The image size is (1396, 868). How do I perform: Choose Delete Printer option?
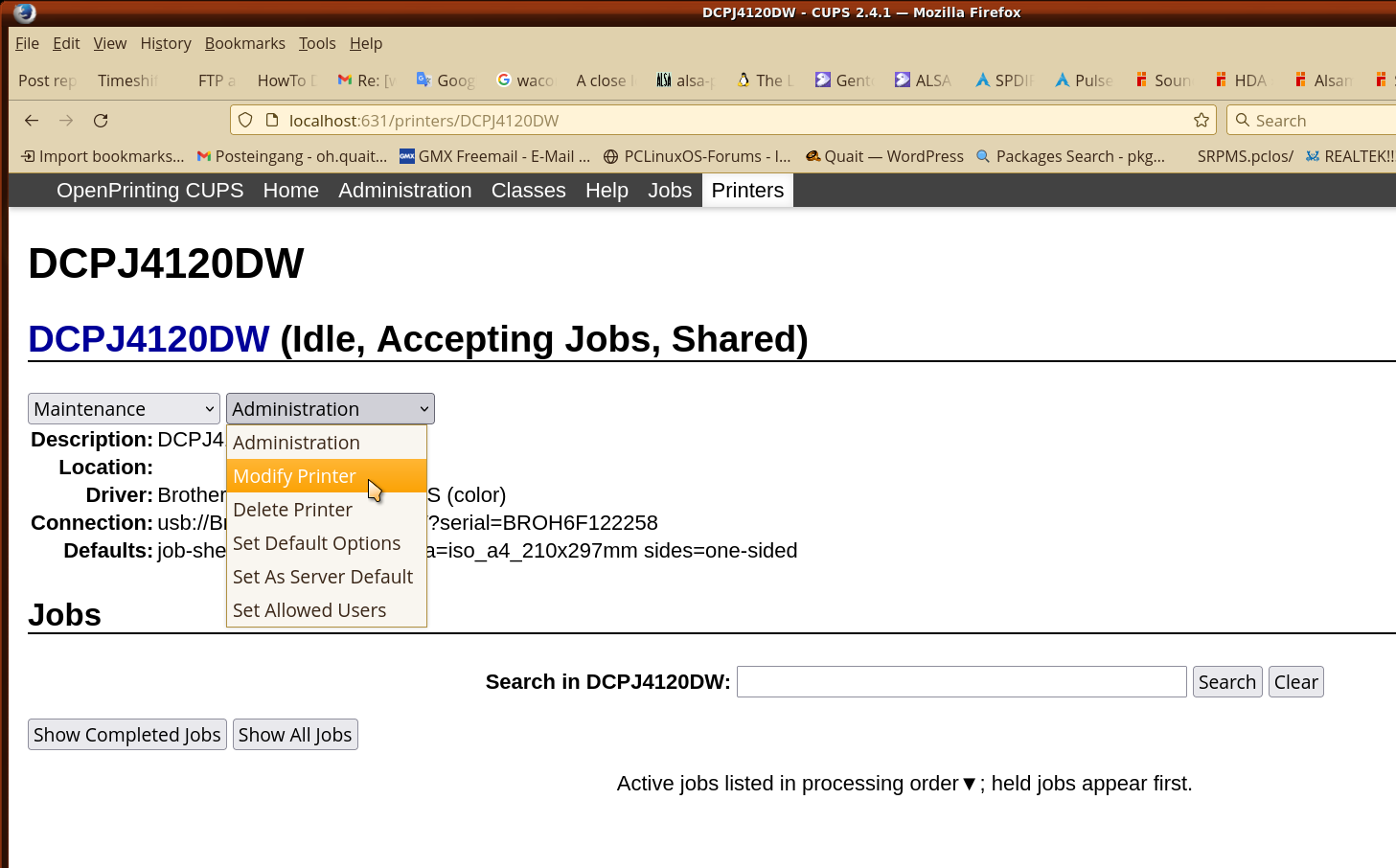coord(293,510)
